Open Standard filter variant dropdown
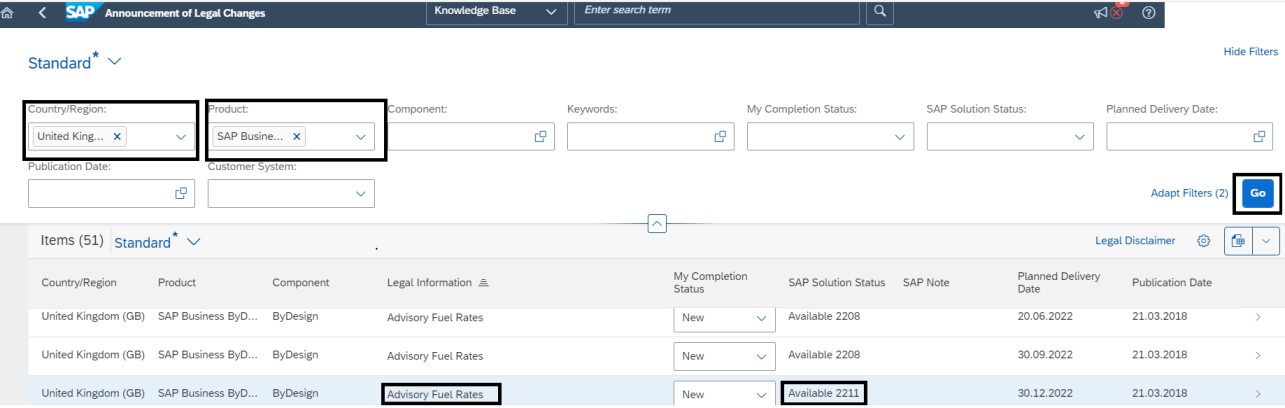 [x=114, y=63]
